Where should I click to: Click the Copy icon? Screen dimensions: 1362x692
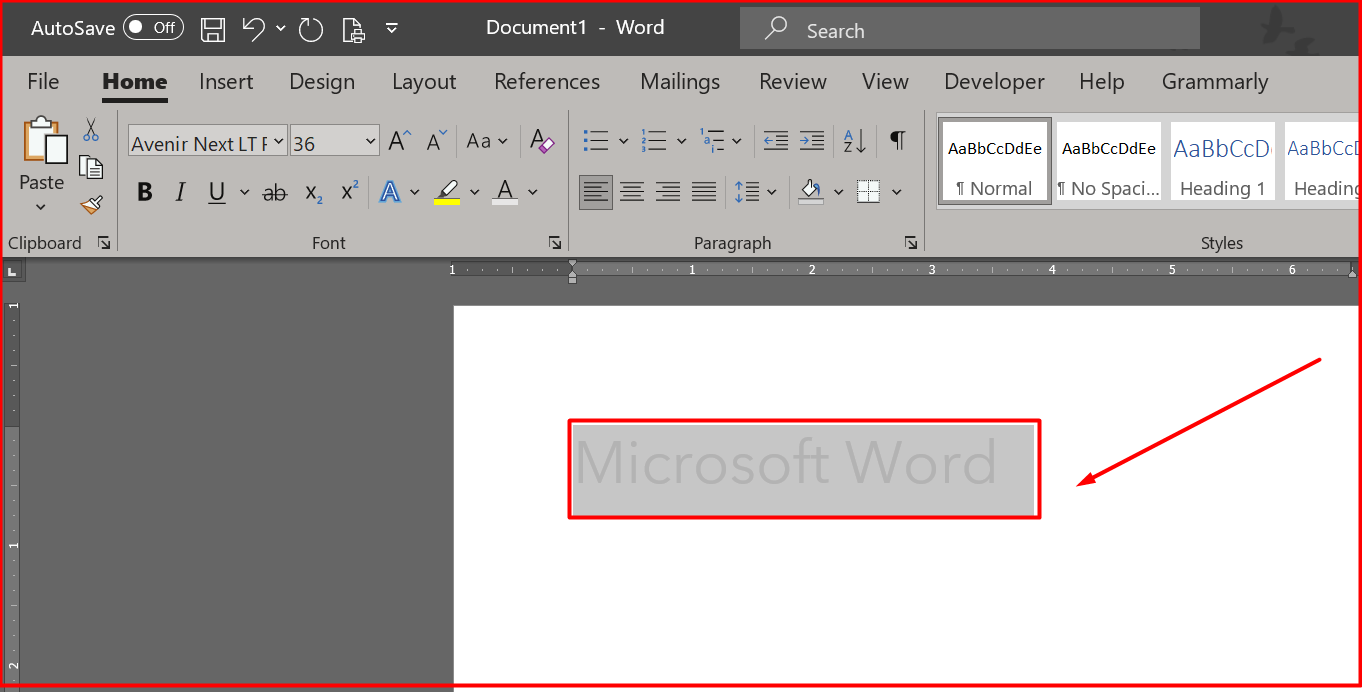(92, 167)
